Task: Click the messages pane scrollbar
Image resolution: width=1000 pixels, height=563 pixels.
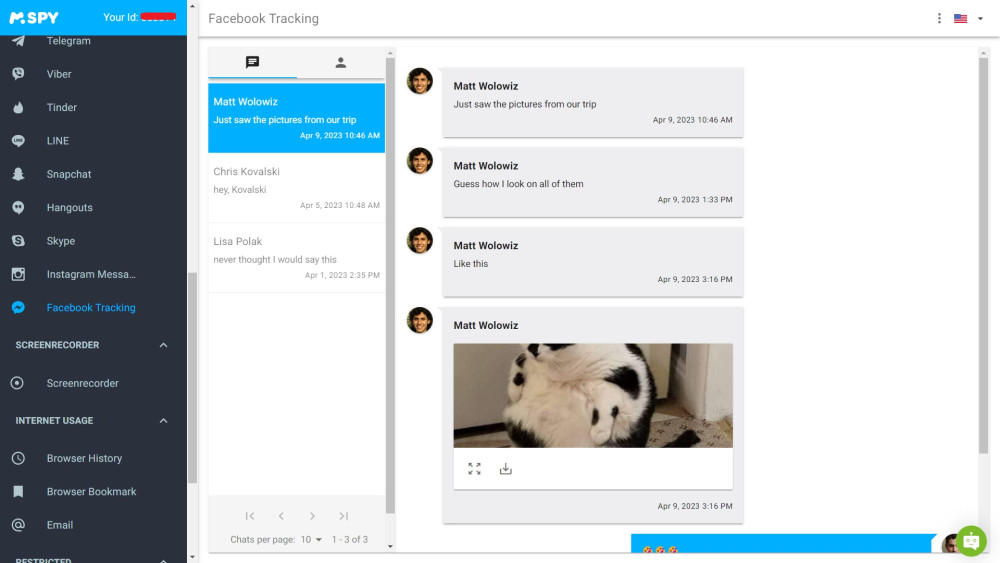Action: click(x=983, y=255)
